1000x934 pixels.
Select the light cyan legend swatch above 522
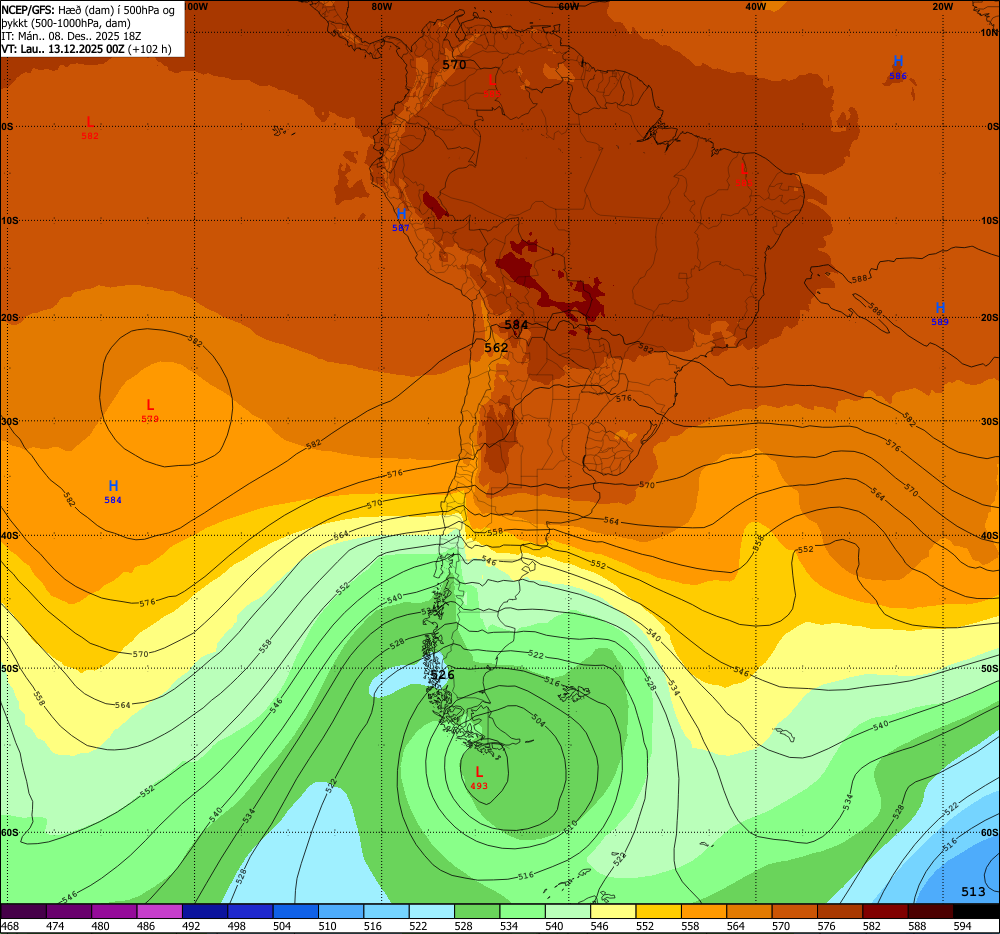[432, 911]
